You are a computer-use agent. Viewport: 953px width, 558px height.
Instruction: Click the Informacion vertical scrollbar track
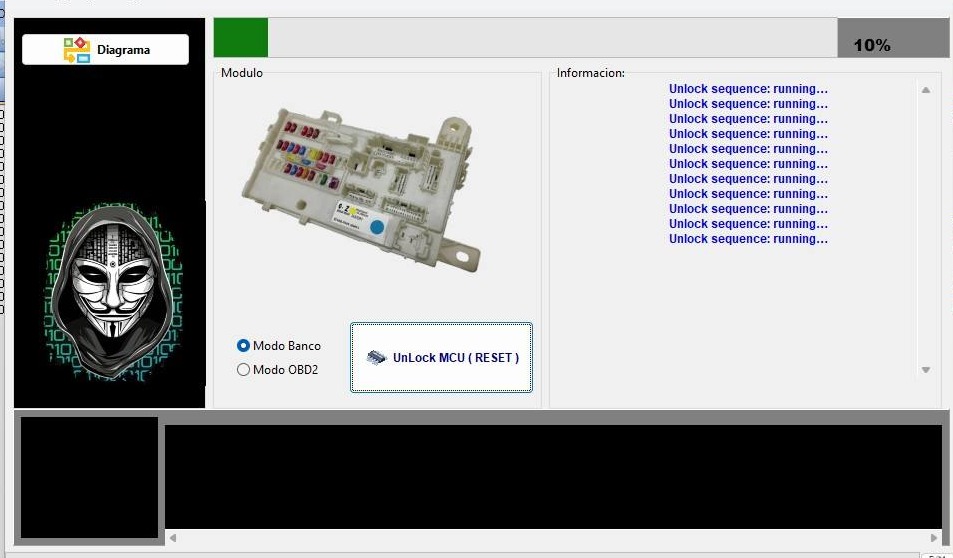tap(926, 230)
